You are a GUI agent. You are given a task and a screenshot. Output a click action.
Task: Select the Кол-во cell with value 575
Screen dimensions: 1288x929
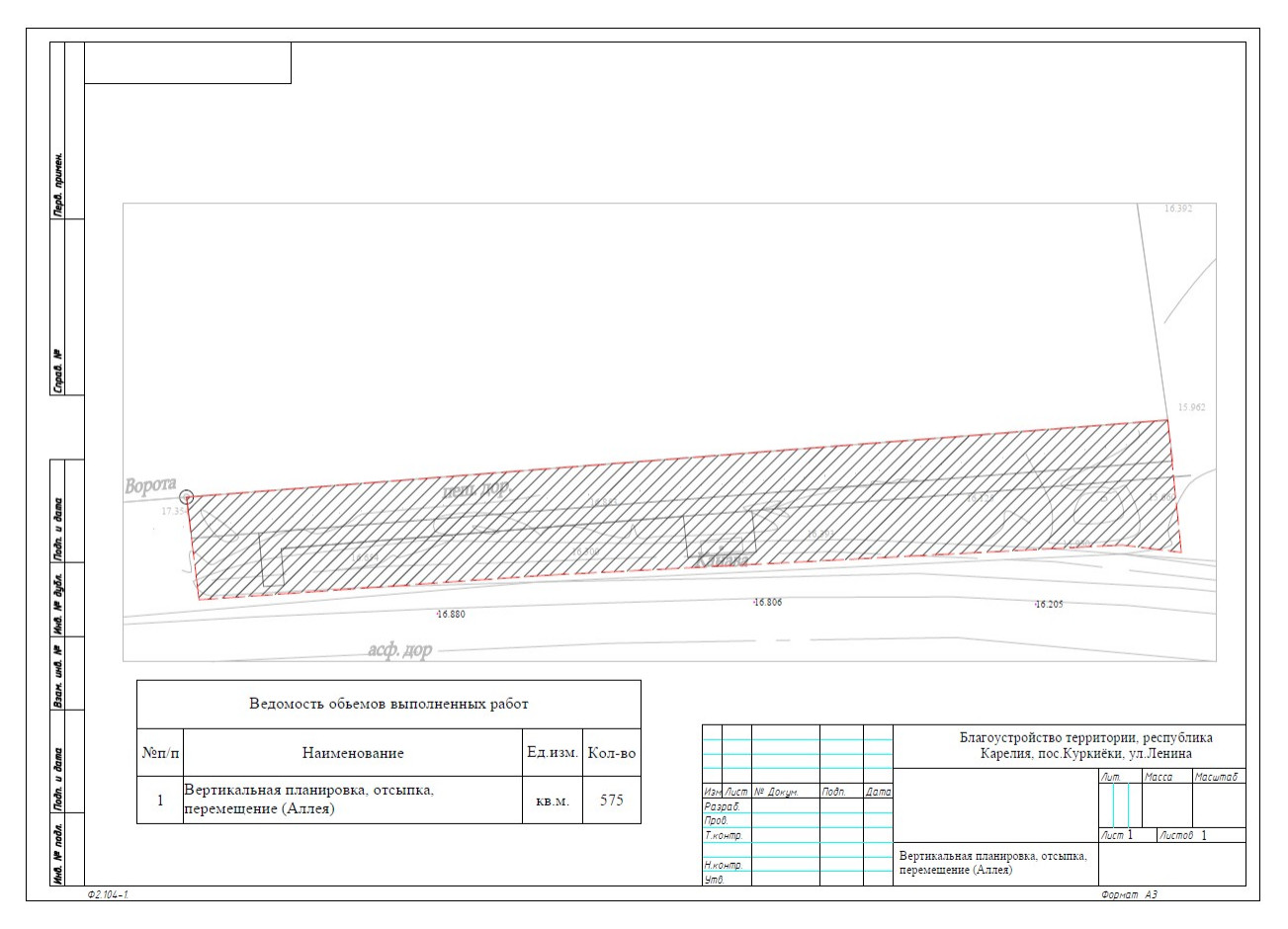611,801
